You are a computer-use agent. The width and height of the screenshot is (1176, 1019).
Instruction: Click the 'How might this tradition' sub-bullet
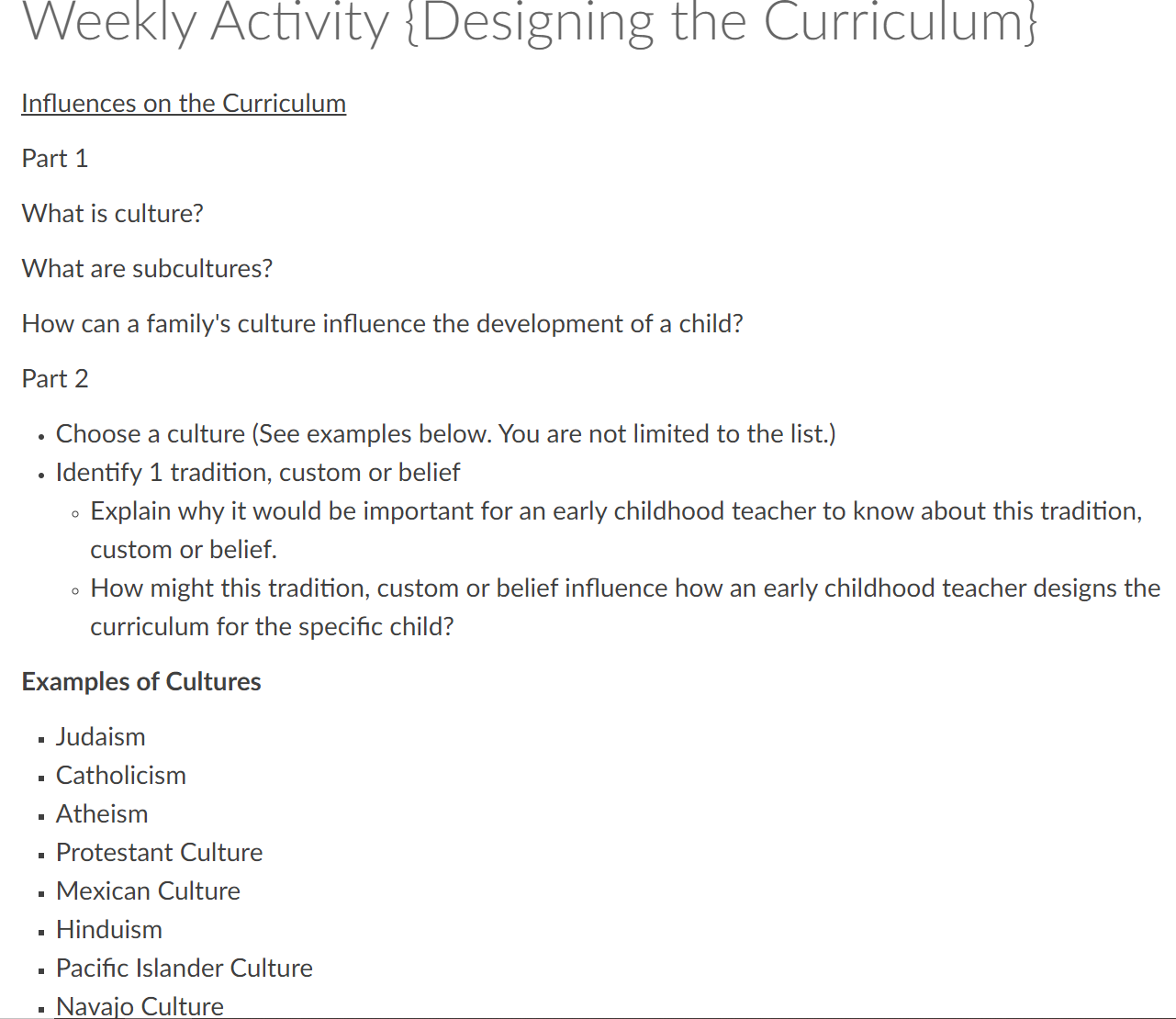pyautogui.click(x=625, y=607)
